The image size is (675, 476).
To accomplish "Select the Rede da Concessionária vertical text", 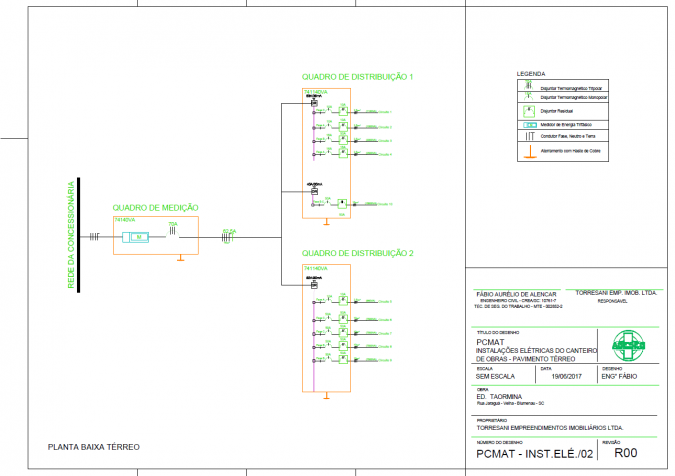I will coord(70,236).
